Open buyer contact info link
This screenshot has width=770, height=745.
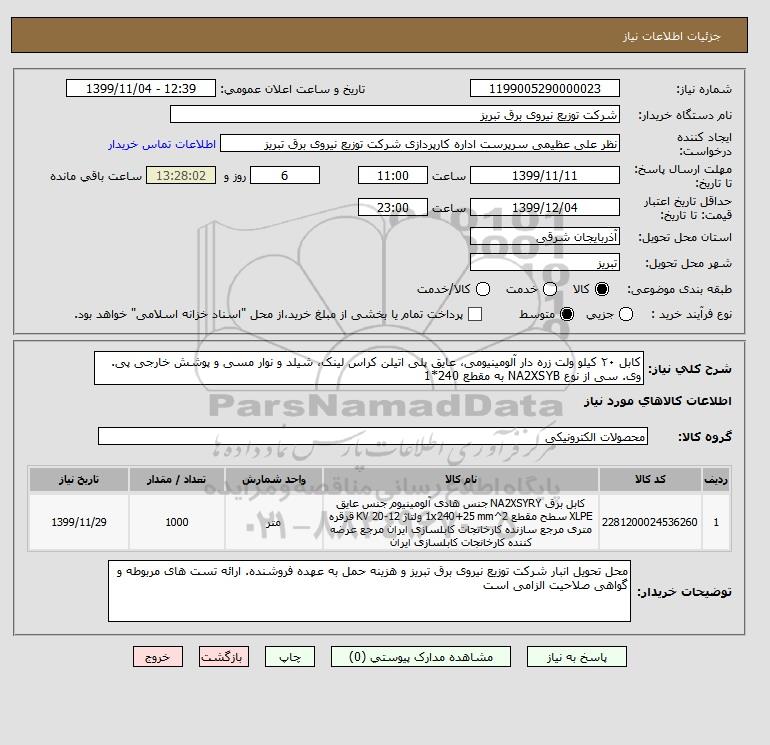[x=162, y=144]
